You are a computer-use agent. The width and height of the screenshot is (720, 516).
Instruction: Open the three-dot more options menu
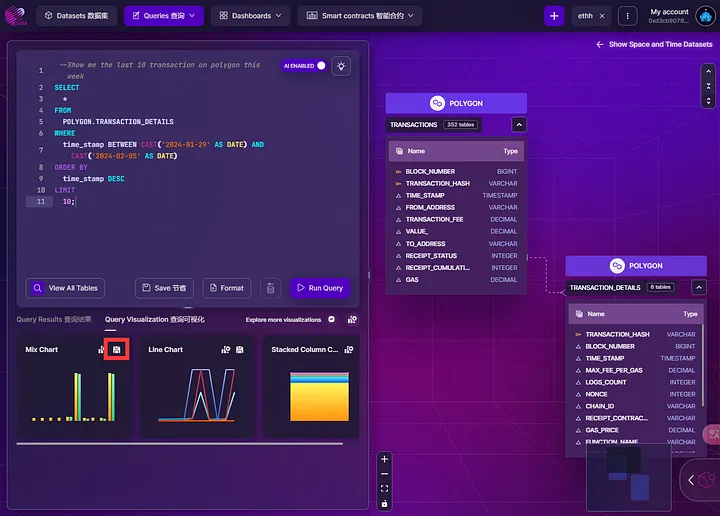click(627, 16)
